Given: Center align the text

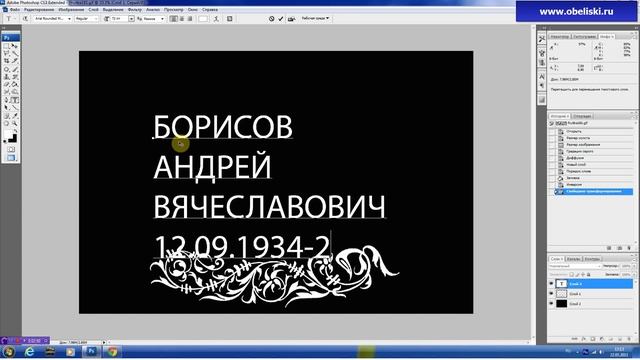Looking at the screenshot, I should (182, 19).
